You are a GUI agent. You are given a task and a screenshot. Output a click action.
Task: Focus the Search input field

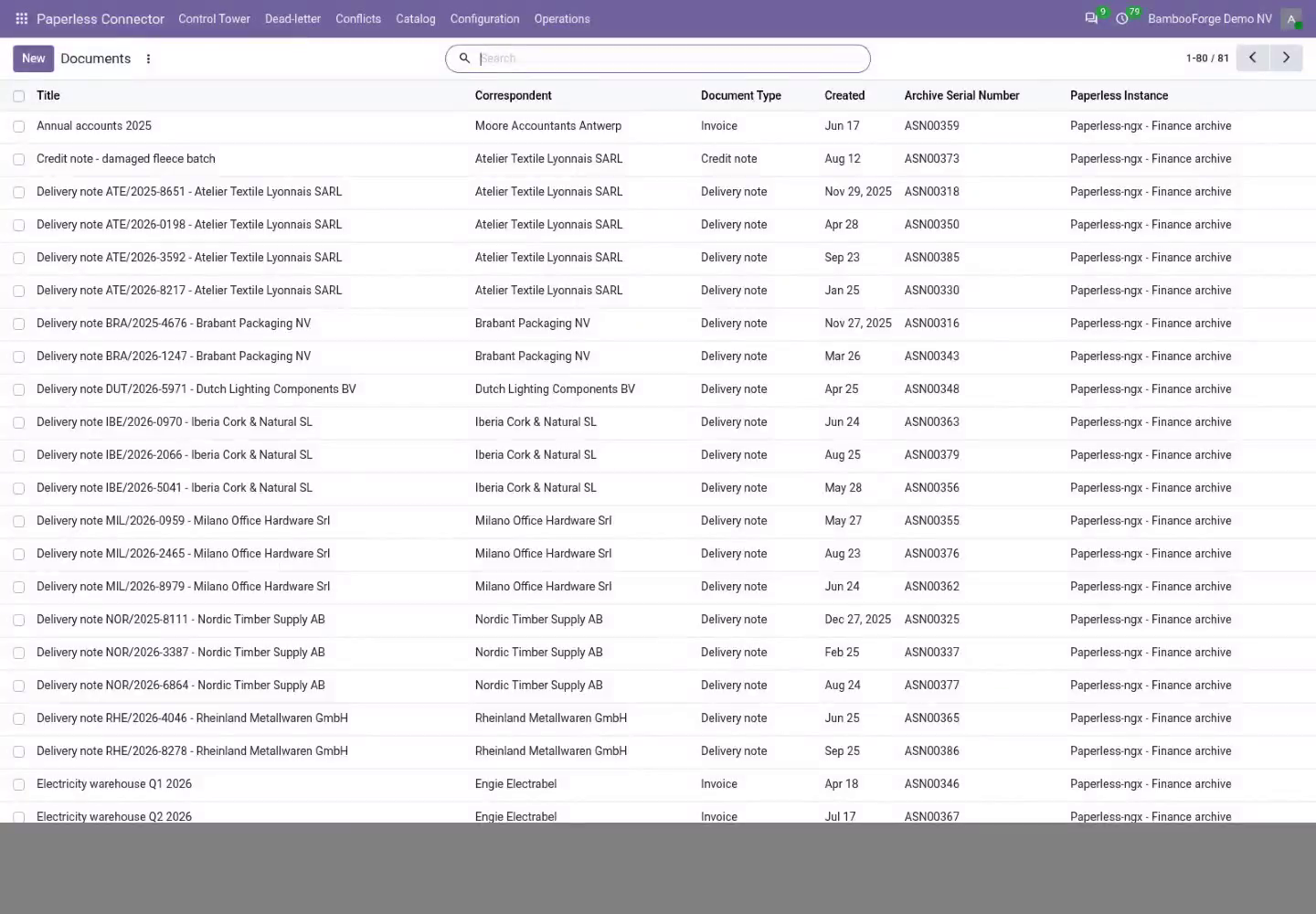(672, 58)
